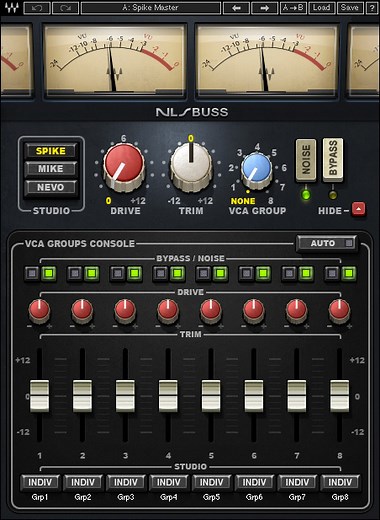Click the group 2 trim fader handle

click(82, 396)
